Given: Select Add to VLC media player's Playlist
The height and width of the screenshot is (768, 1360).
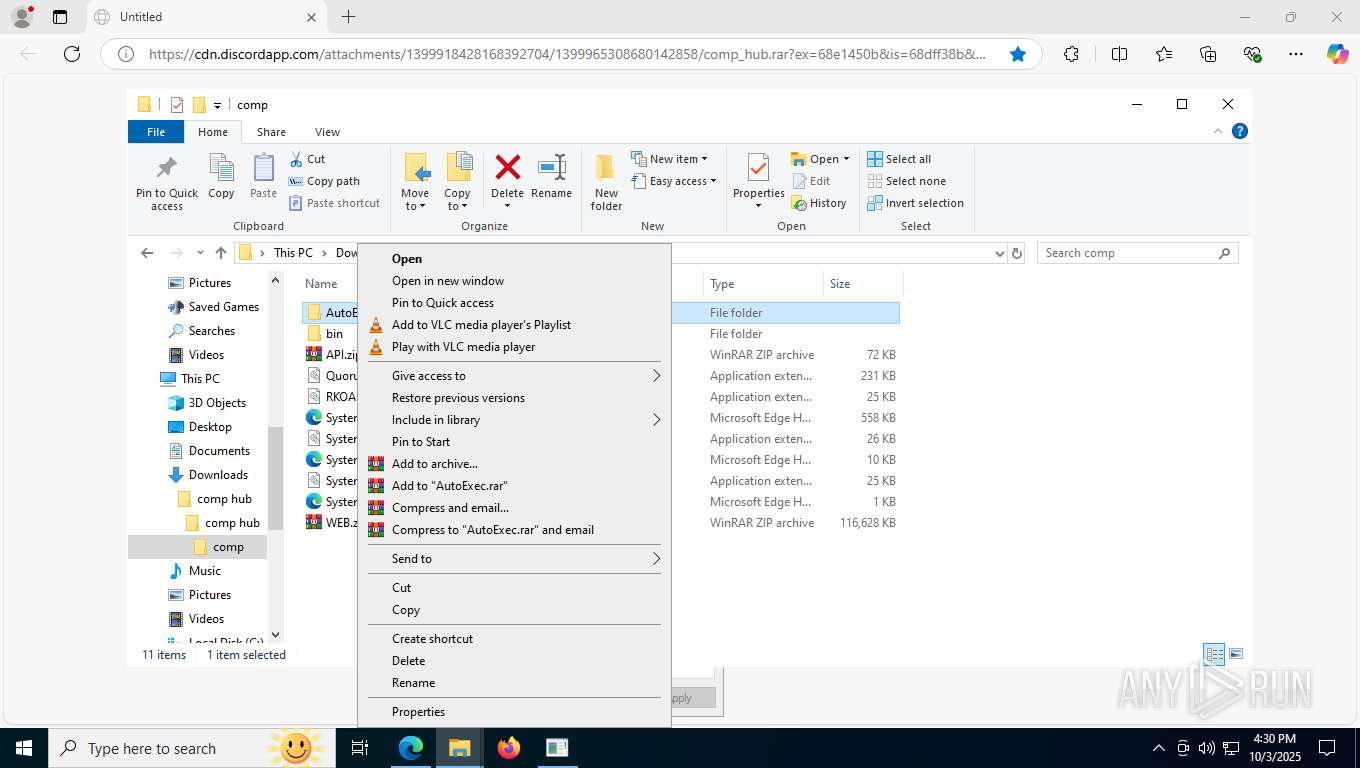Looking at the screenshot, I should [x=514, y=325].
